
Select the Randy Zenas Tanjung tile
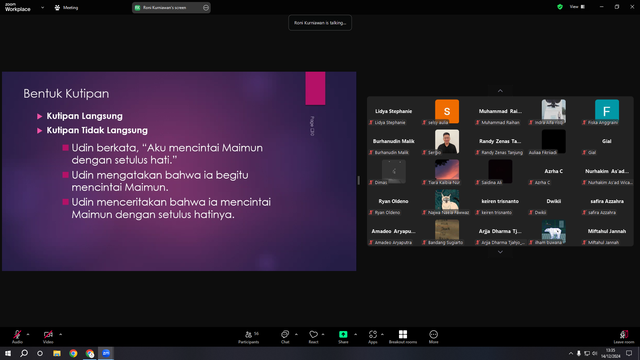pyautogui.click(x=500, y=142)
